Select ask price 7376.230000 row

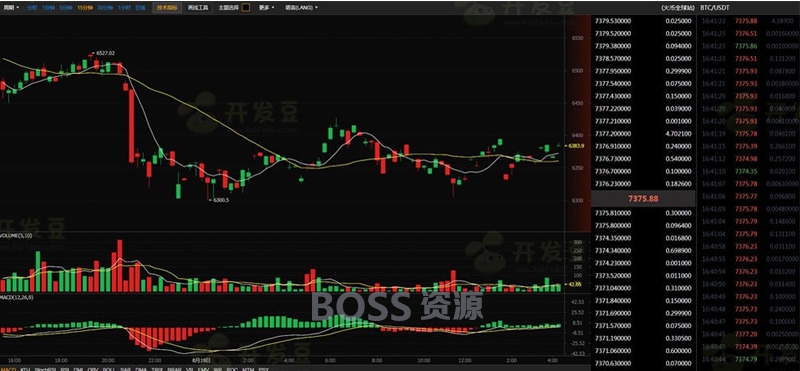(643, 184)
